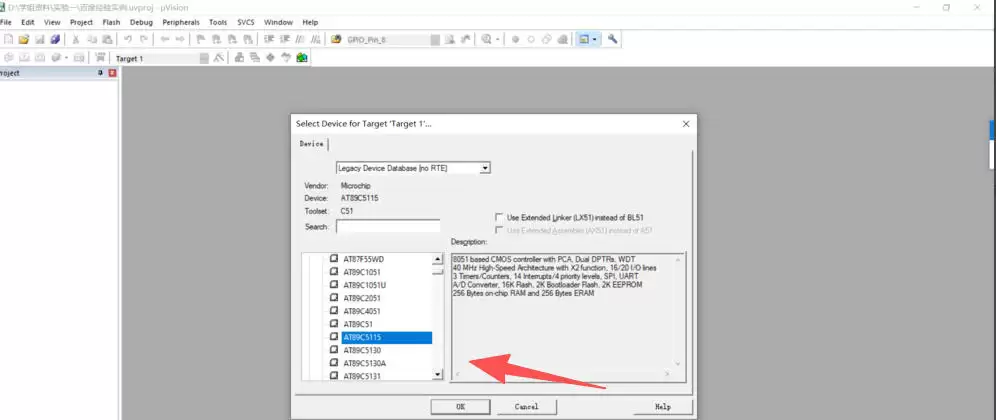Image resolution: width=996 pixels, height=420 pixels.
Task: Confirm device selection with OK
Action: coord(461,407)
